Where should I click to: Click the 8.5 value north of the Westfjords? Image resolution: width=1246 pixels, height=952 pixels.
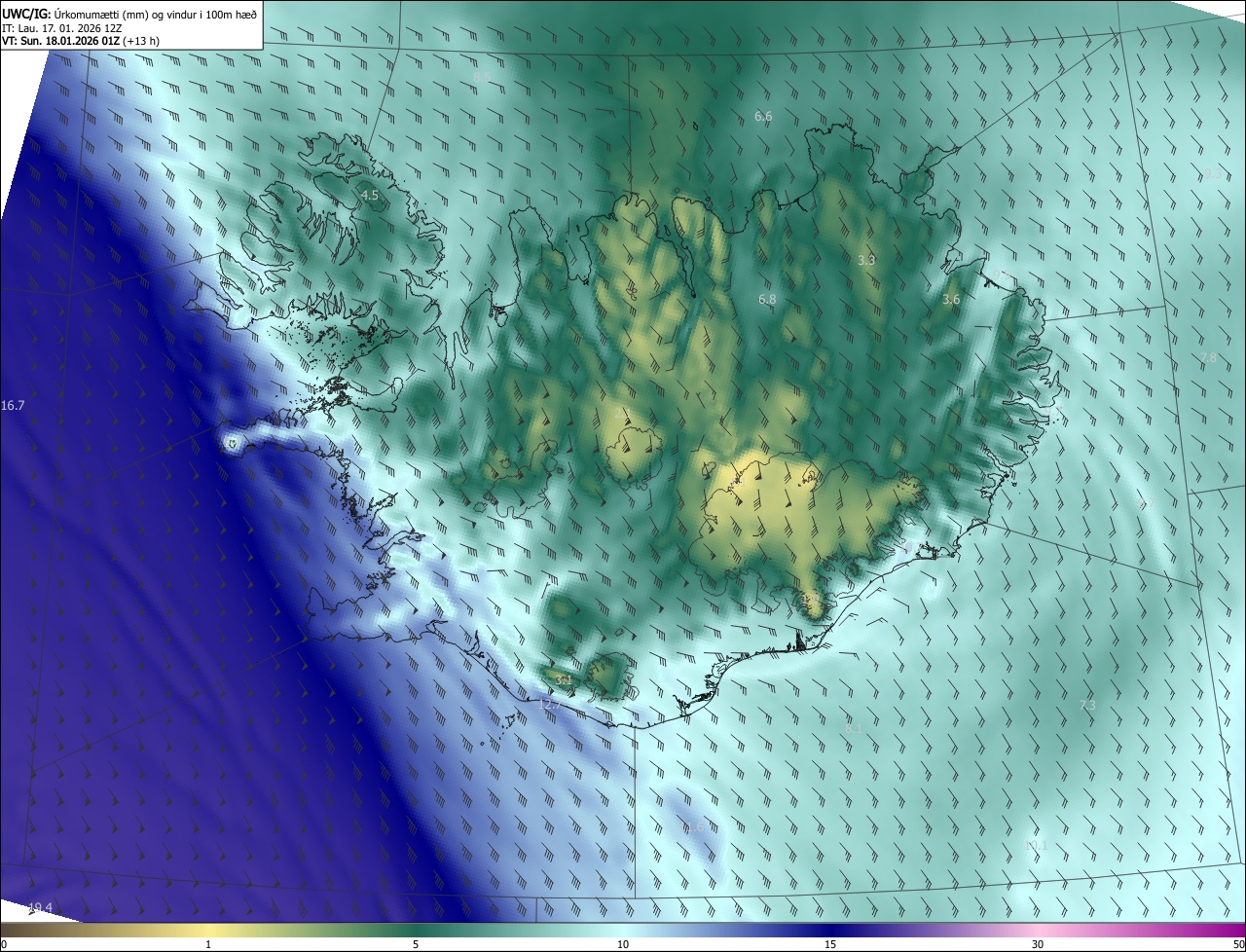click(x=482, y=76)
